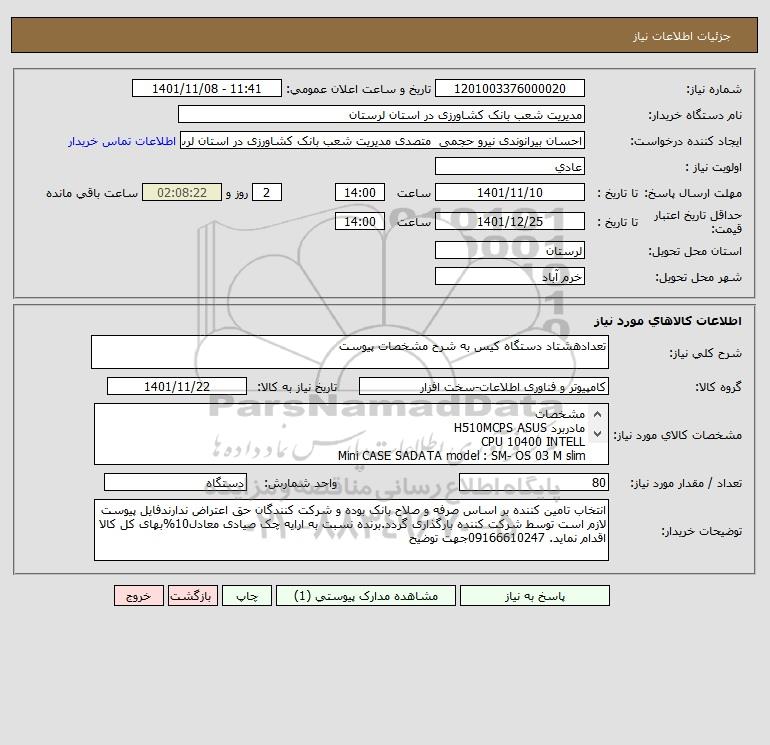
Task: Click the ساعت باقی مانده label
Action: (x=92, y=193)
